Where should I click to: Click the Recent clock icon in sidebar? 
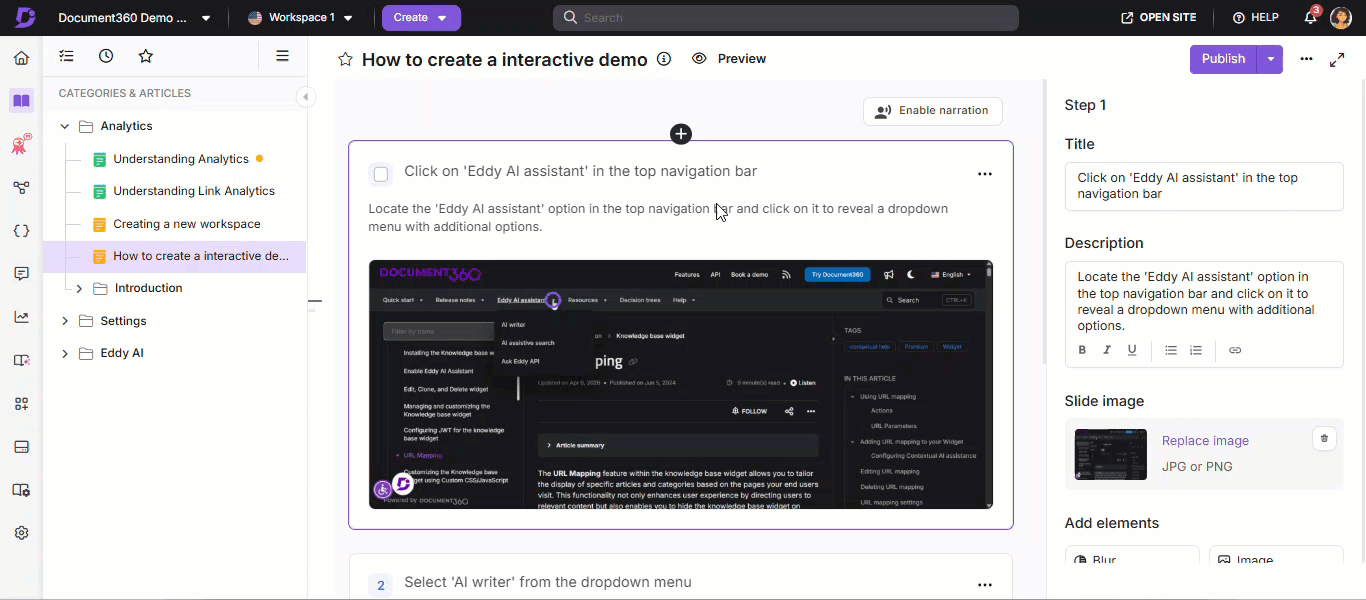tap(106, 56)
